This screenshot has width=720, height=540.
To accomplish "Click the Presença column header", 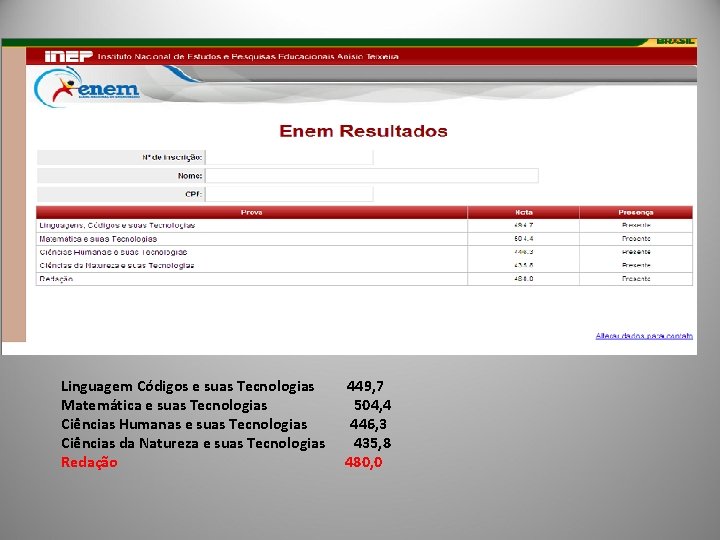I will tap(636, 212).
